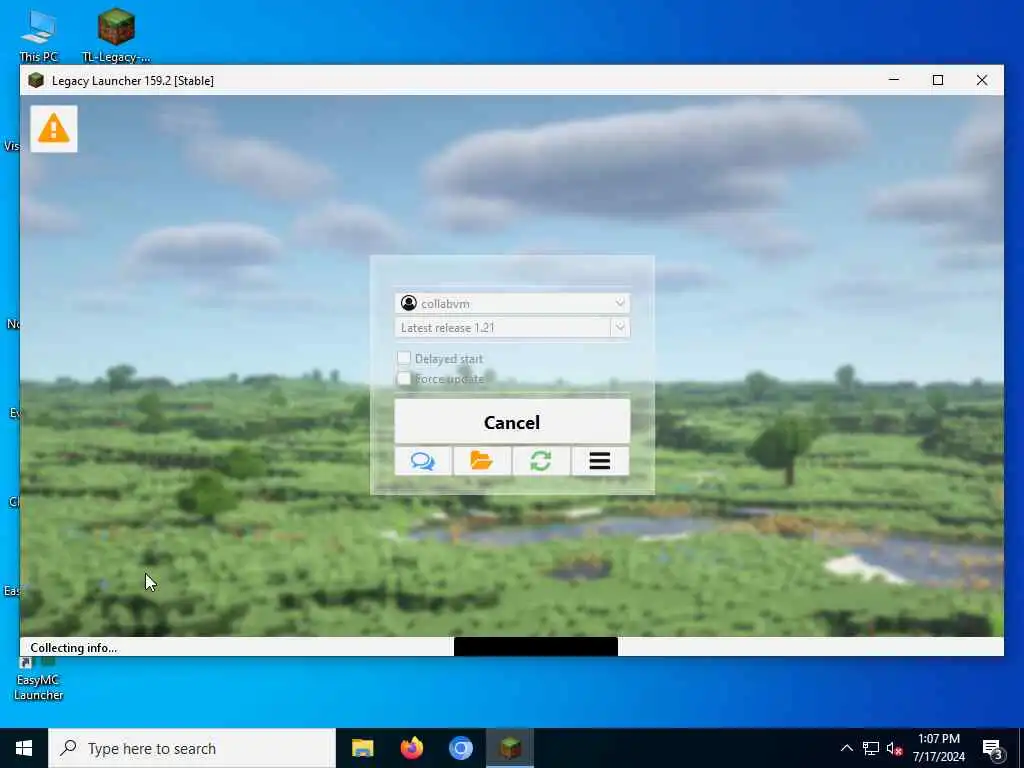Click the muted volume tray icon
The height and width of the screenshot is (768, 1024).
coord(894,749)
